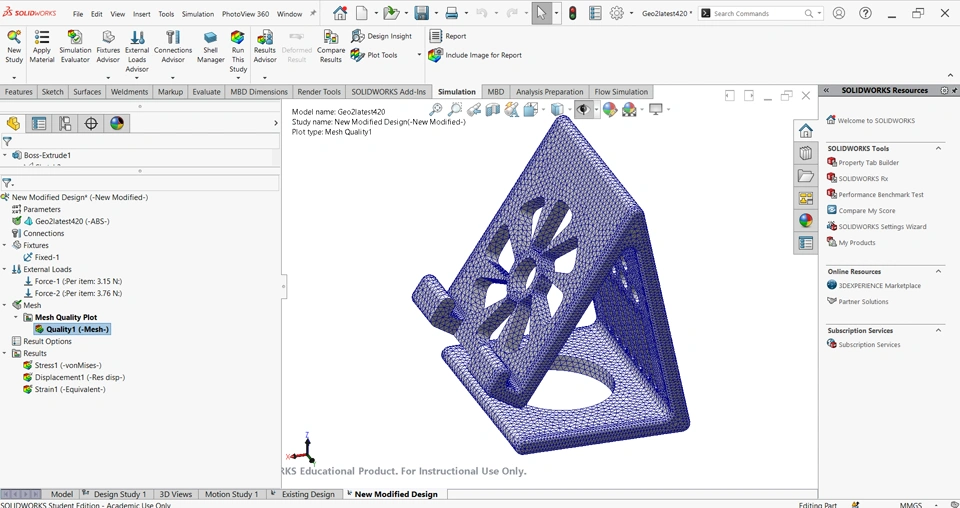The image size is (960, 508).
Task: Open the Insert menu
Action: 141,13
